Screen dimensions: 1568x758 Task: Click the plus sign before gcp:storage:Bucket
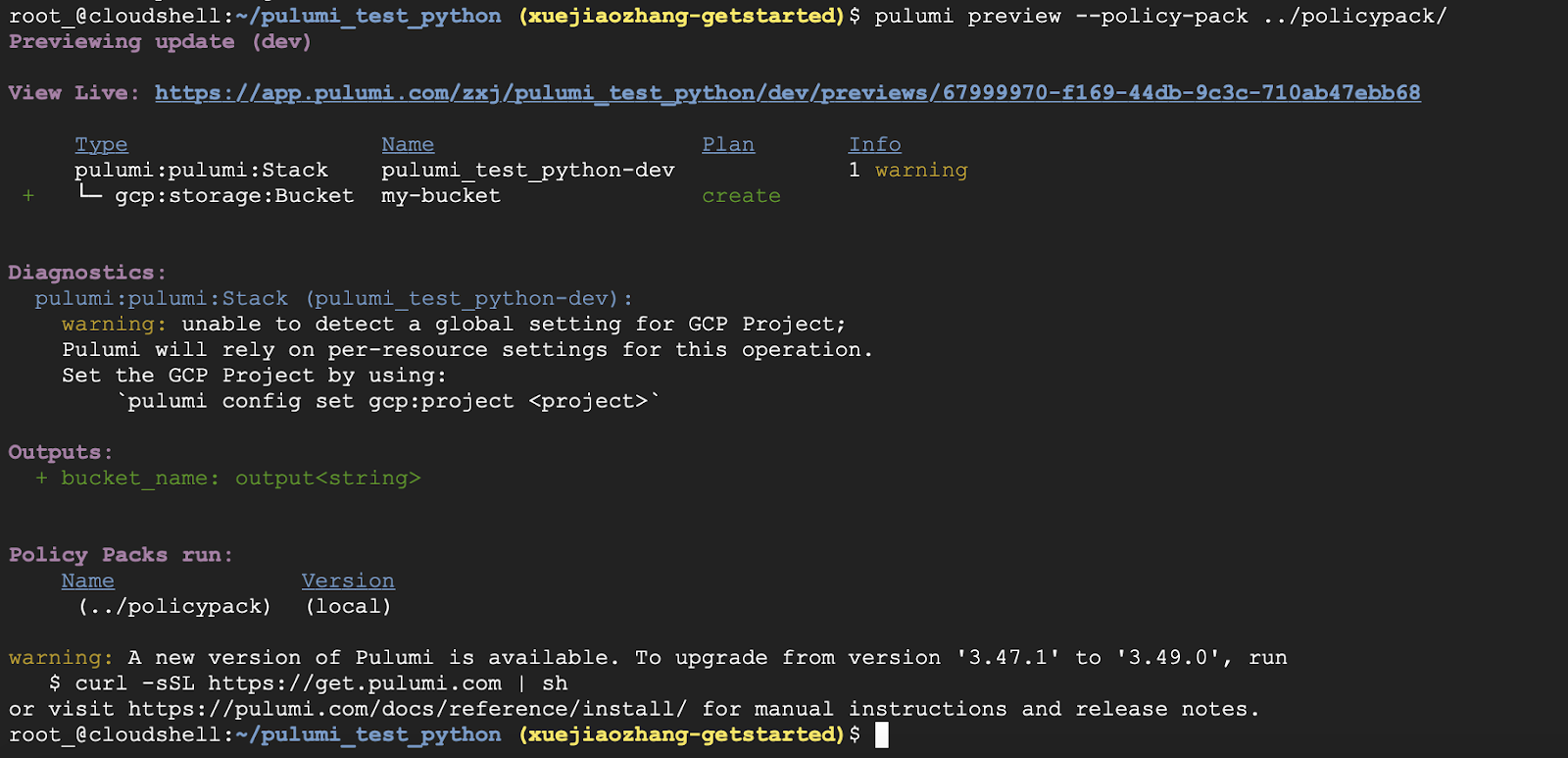[28, 196]
